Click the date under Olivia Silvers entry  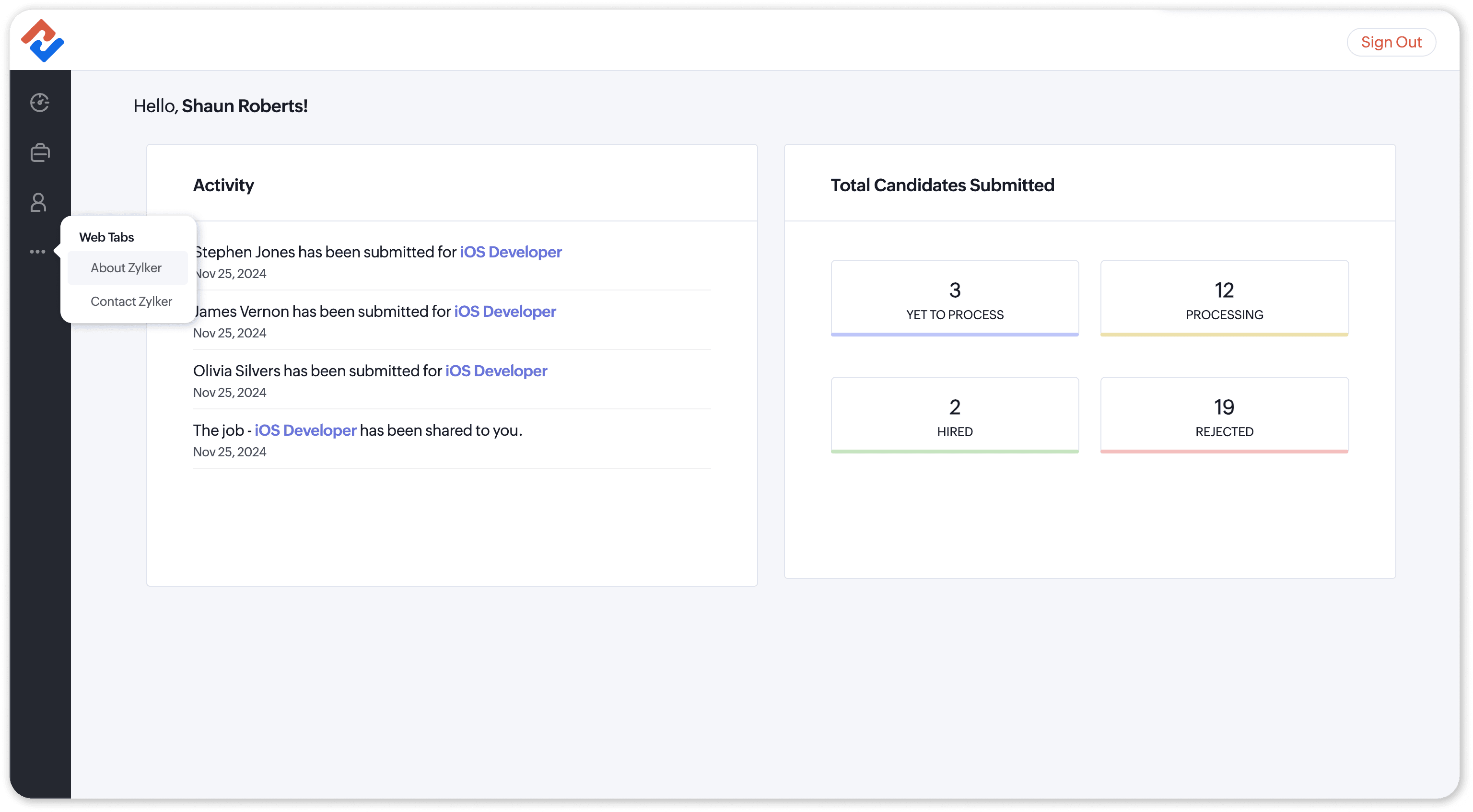coord(230,393)
